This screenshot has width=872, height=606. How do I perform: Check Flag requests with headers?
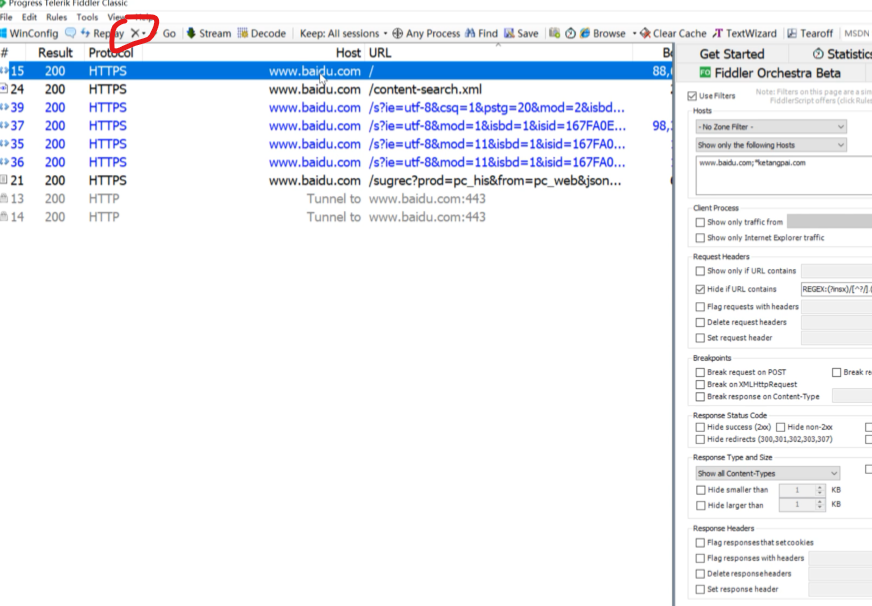(x=700, y=307)
